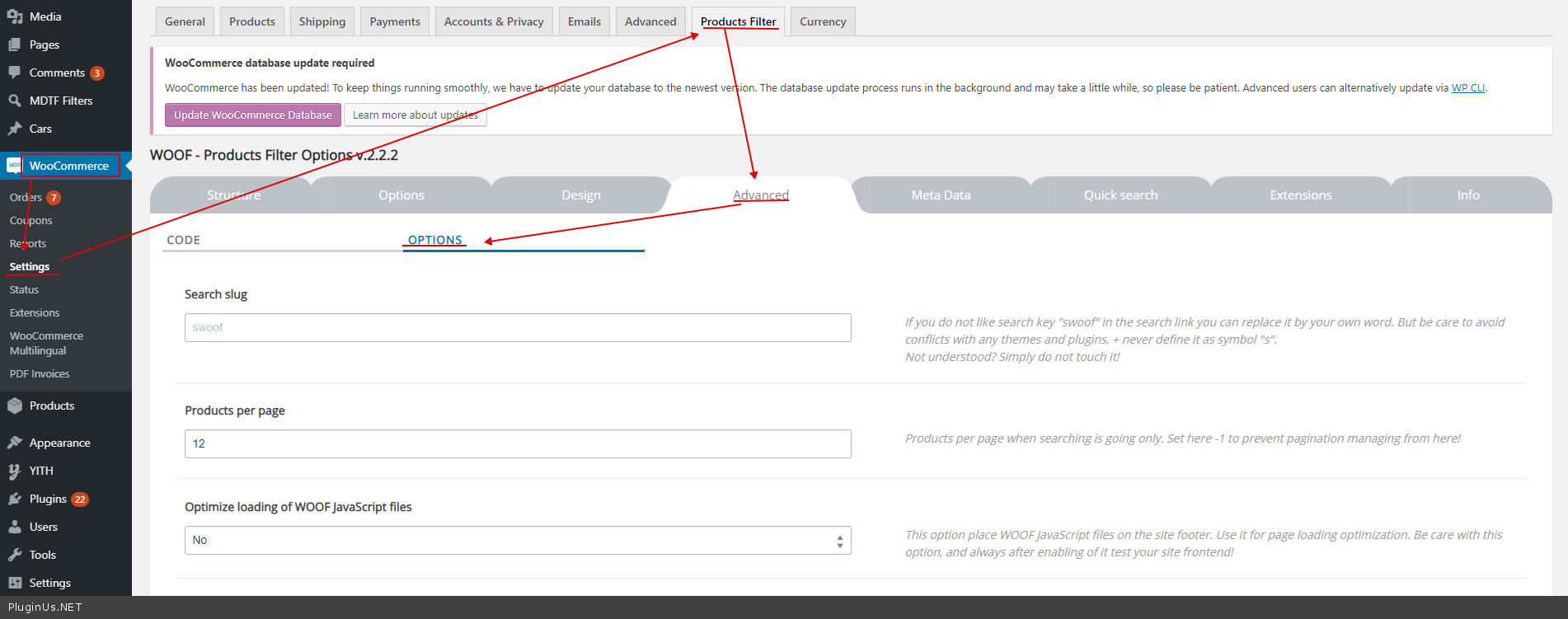
Task: Focus the Search slug input field
Action: (x=518, y=327)
